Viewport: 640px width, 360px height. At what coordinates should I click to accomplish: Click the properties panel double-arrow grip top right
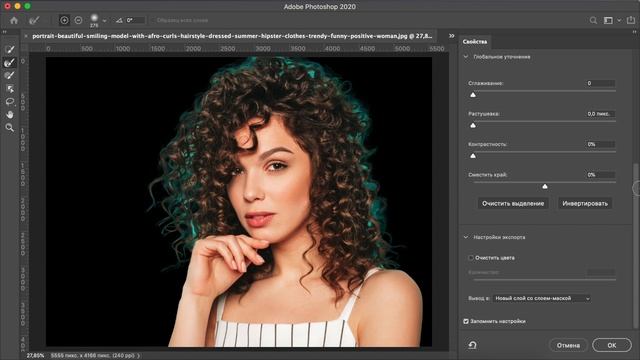(635, 31)
